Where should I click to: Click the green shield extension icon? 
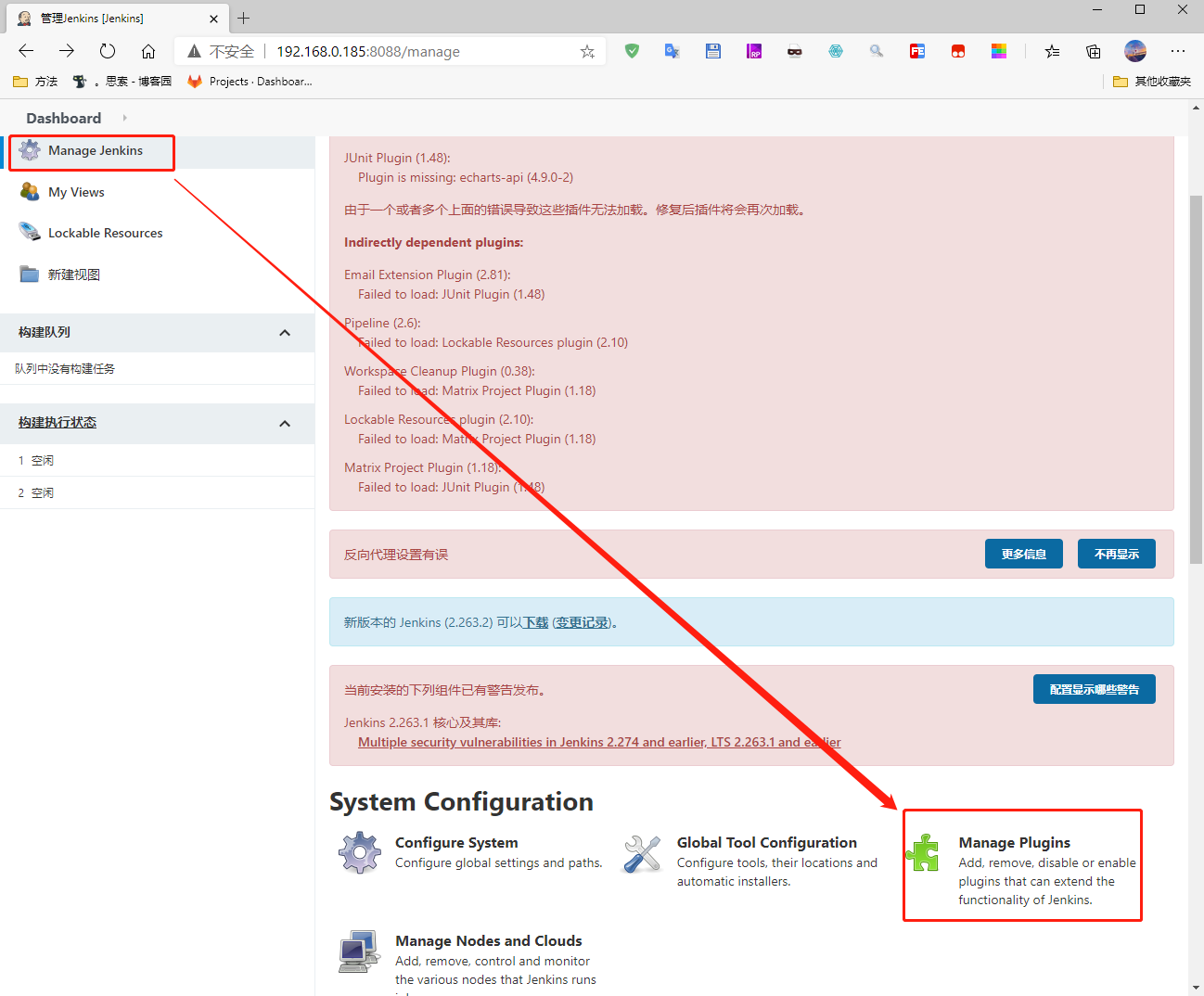coord(632,51)
